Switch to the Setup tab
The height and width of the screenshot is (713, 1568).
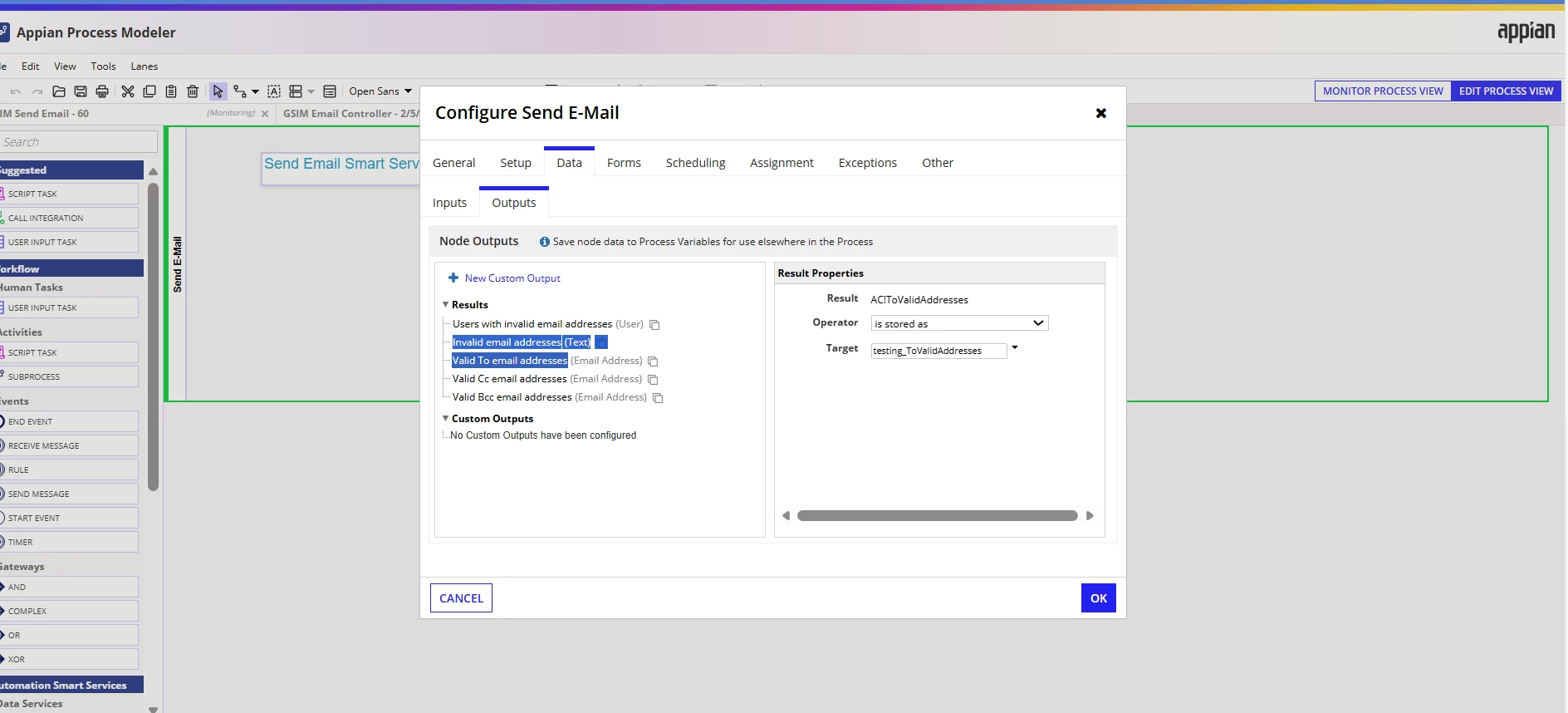coord(516,163)
